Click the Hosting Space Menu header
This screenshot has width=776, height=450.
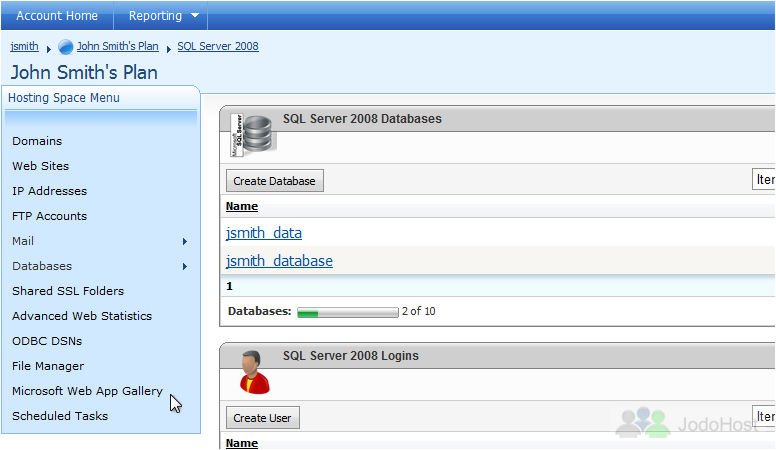[x=64, y=98]
